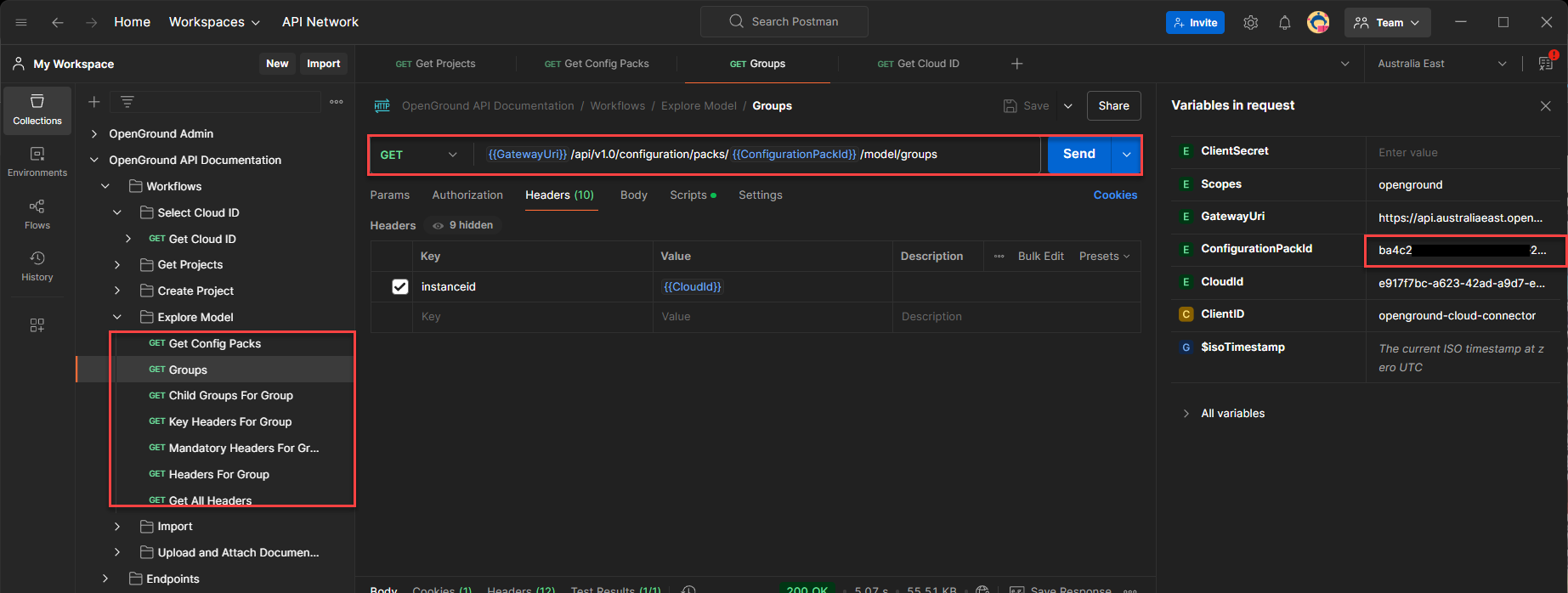Collapse the Workflows folder
Image resolution: width=1568 pixels, height=593 pixels.
(105, 187)
